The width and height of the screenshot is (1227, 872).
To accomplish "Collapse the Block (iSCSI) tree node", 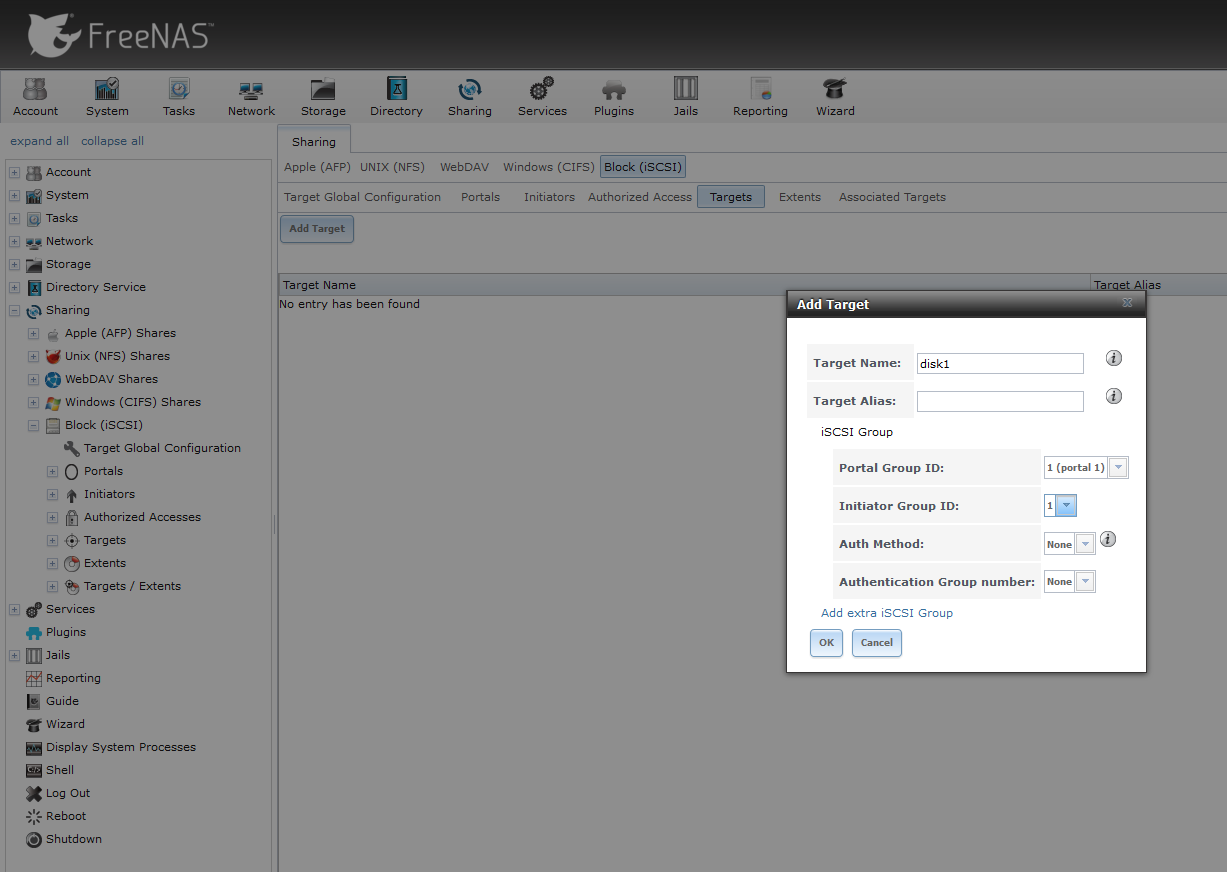I will [34, 425].
